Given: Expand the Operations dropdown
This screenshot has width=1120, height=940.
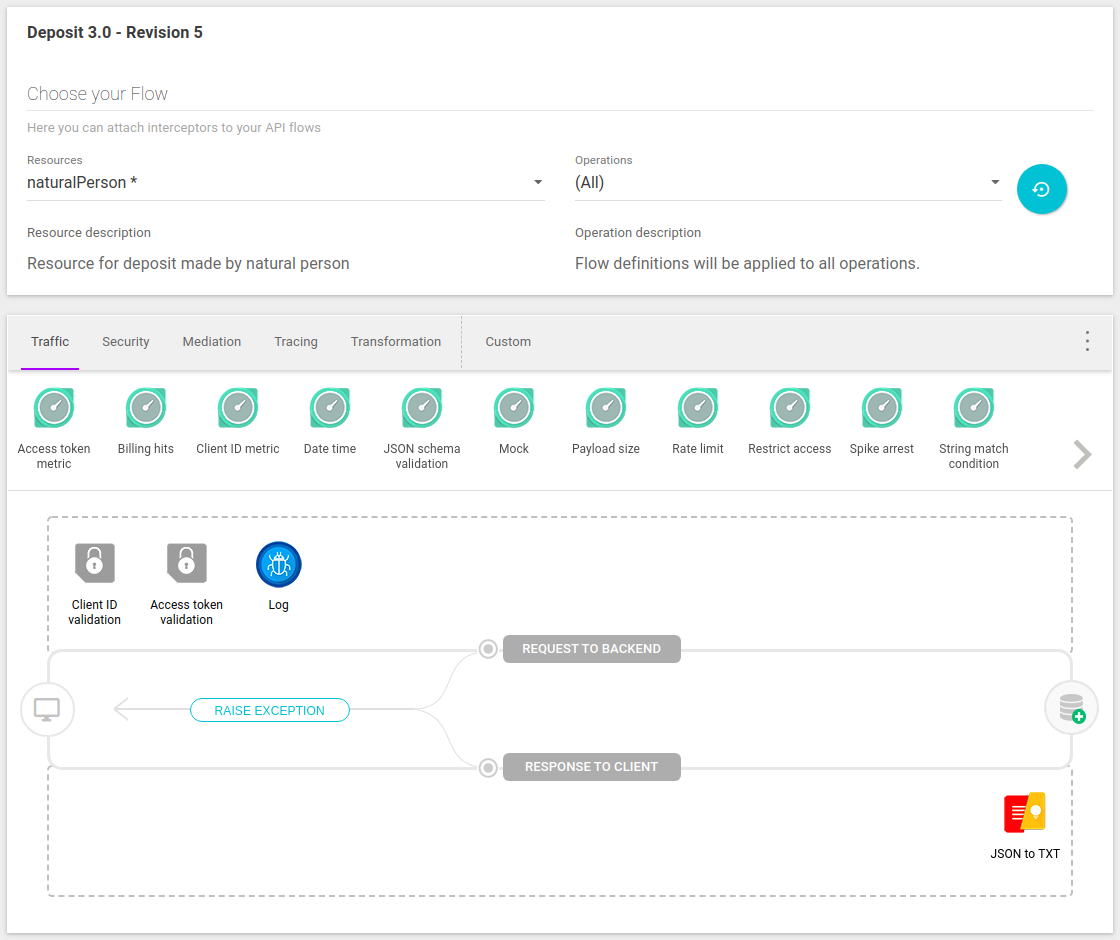Looking at the screenshot, I should (x=787, y=183).
